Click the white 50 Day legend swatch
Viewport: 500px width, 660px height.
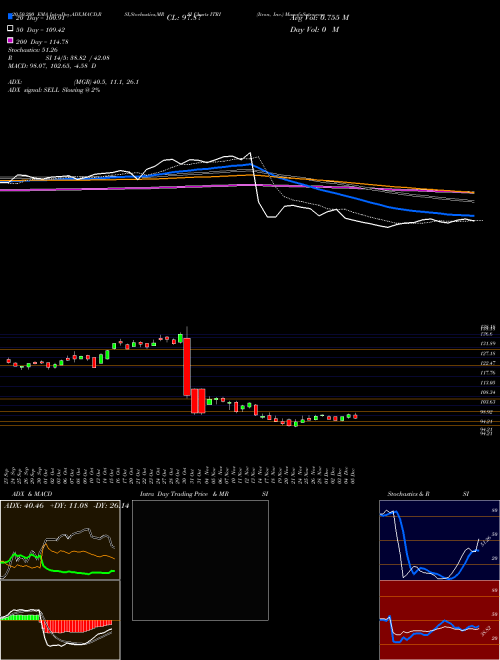[10, 29]
